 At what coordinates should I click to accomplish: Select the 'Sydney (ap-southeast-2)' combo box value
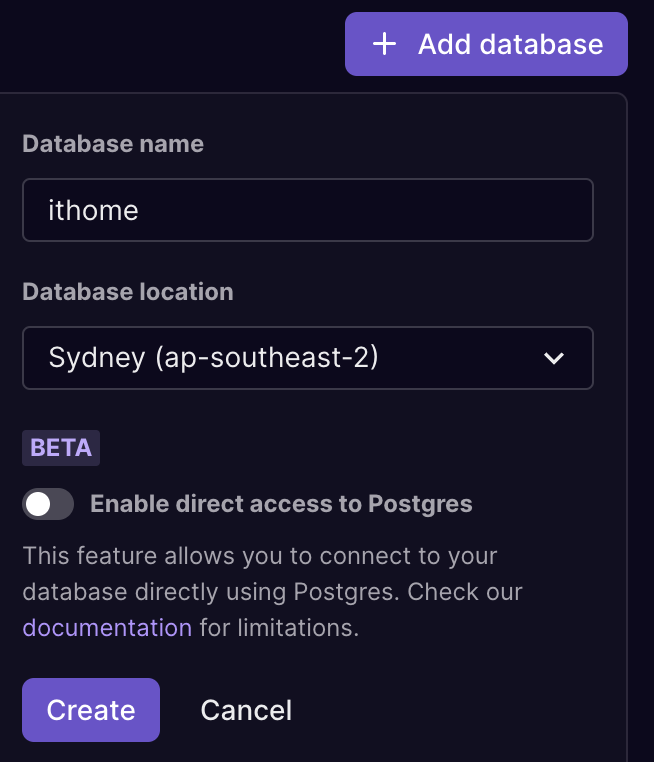(213, 358)
